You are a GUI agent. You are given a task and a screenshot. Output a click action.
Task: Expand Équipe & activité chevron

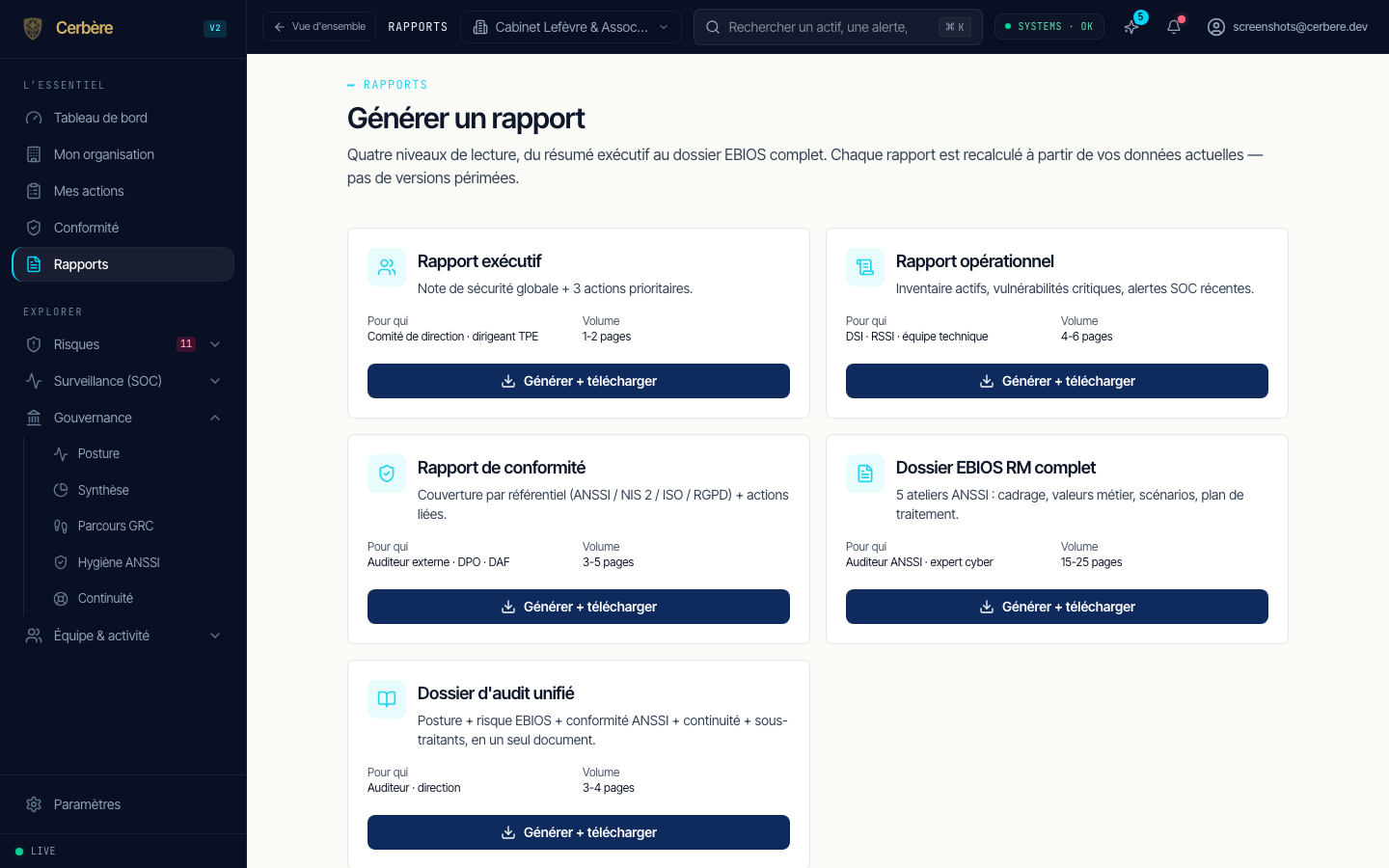(215, 636)
